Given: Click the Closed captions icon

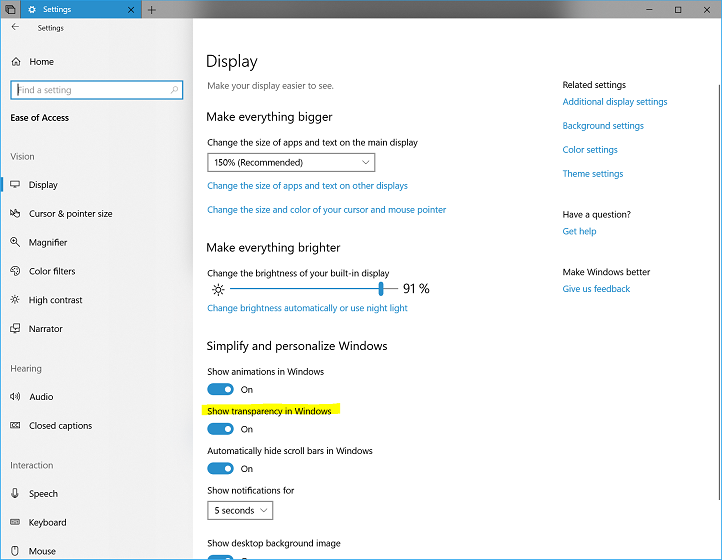Looking at the screenshot, I should click(15, 425).
